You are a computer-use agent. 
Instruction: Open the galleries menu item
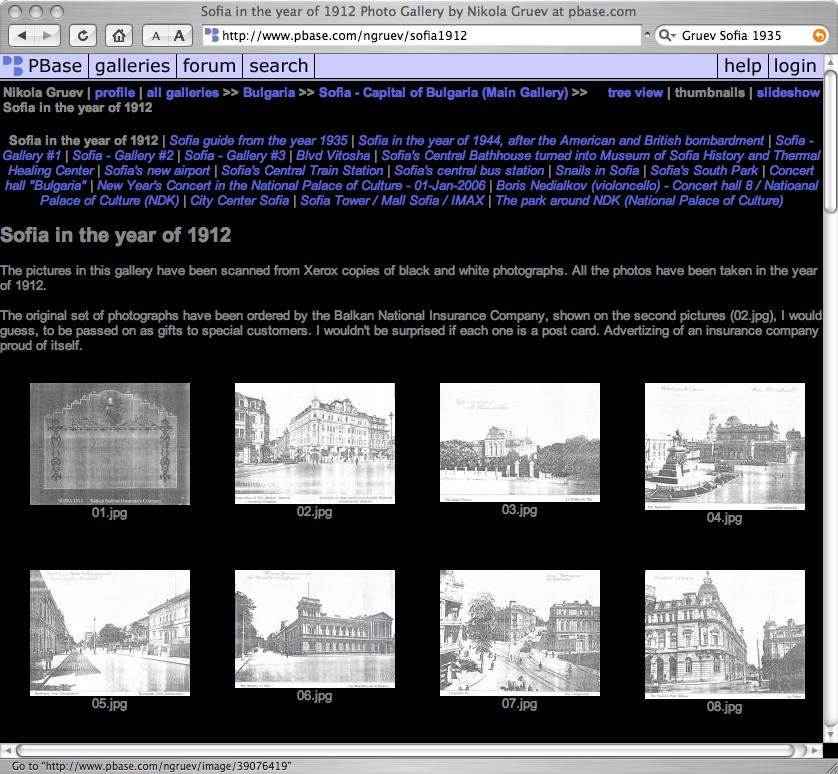pyautogui.click(x=133, y=66)
